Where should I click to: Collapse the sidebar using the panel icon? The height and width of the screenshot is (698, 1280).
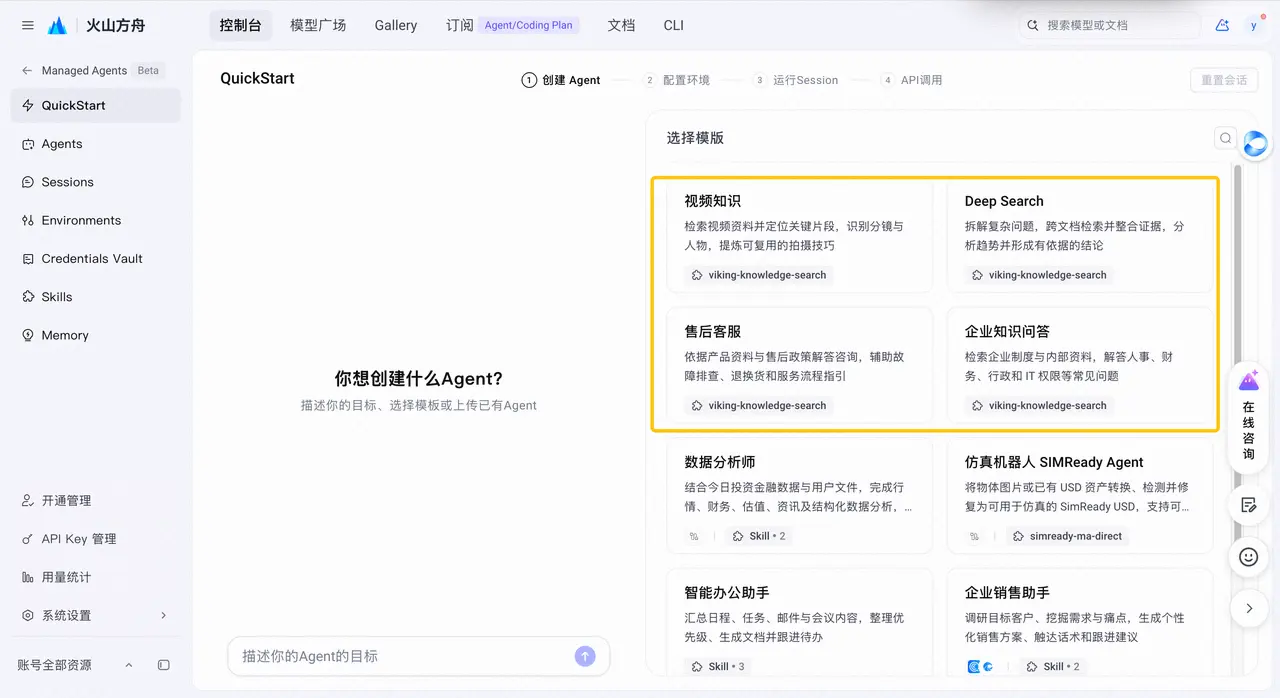pos(164,665)
